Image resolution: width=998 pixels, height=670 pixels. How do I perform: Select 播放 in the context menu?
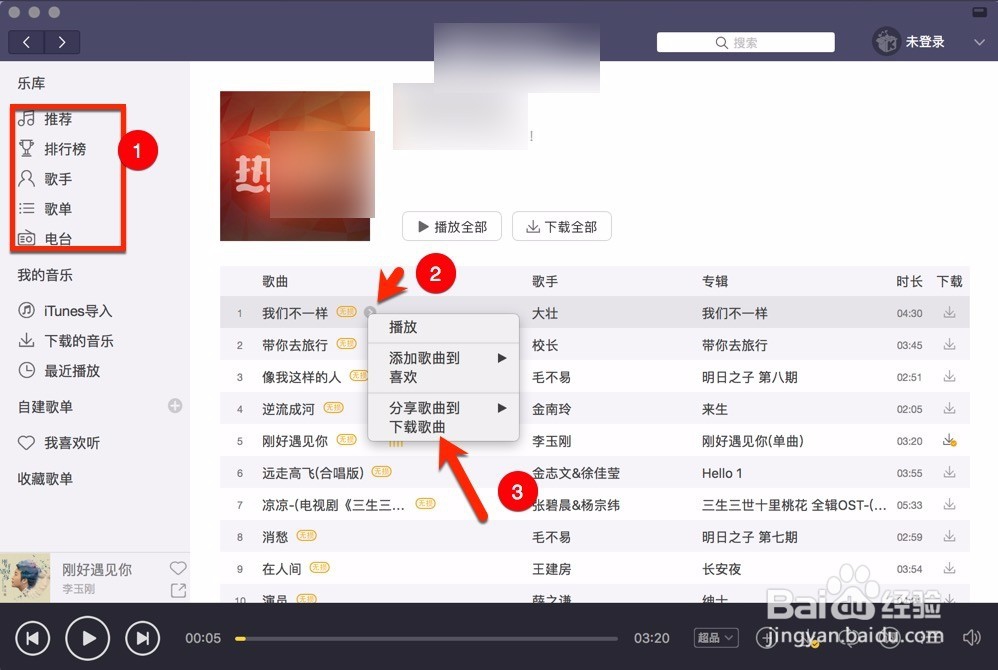(x=403, y=326)
